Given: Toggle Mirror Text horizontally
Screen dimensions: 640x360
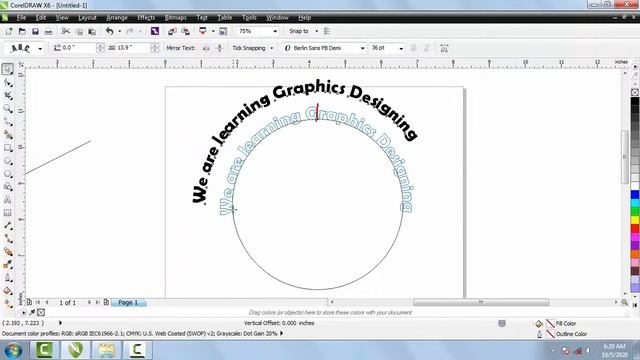Looking at the screenshot, I should [206, 48].
